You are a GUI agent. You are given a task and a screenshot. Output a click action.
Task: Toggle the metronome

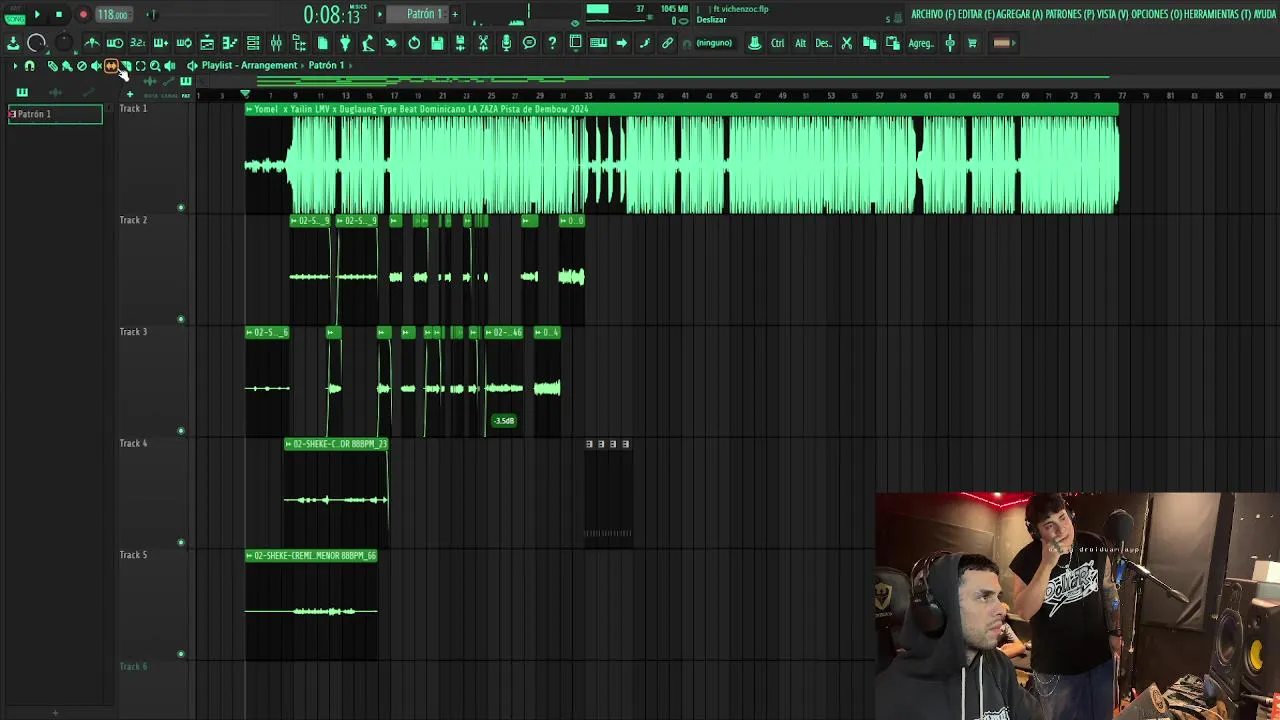coord(91,43)
